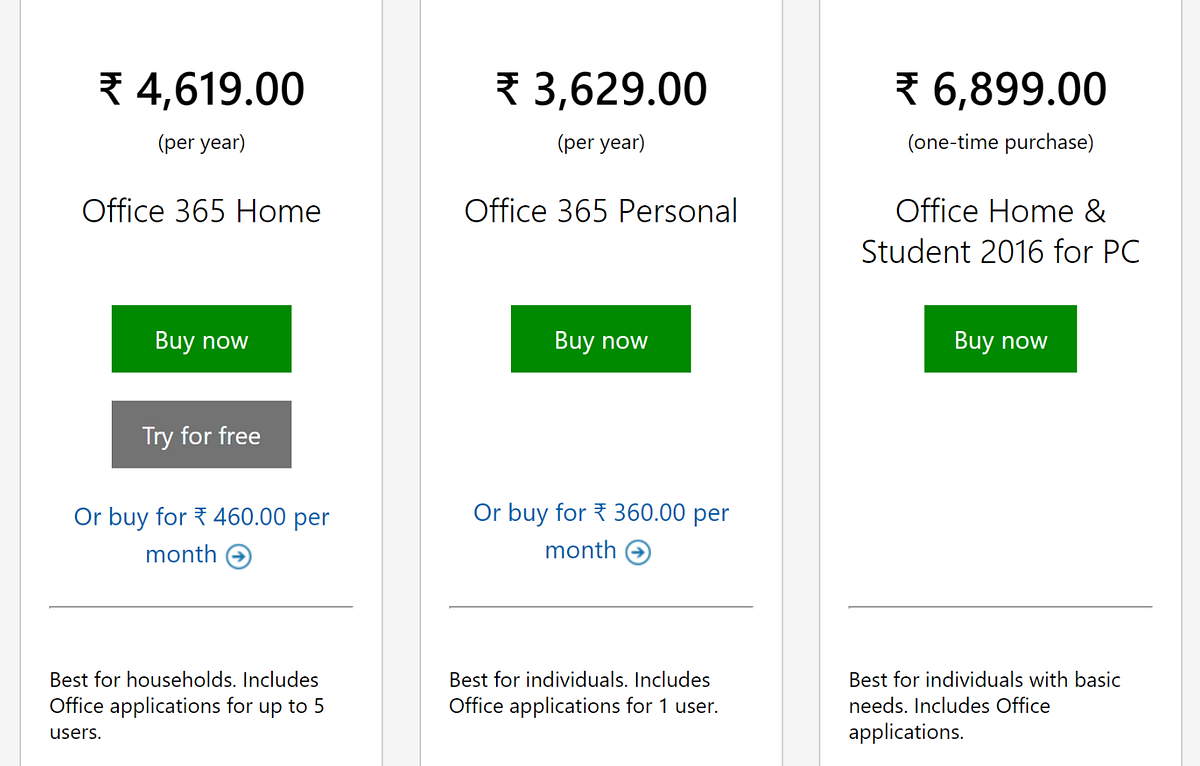The image size is (1200, 766).
Task: Click the arrow icon after ₹ 360.00 per month
Action: 638,552
